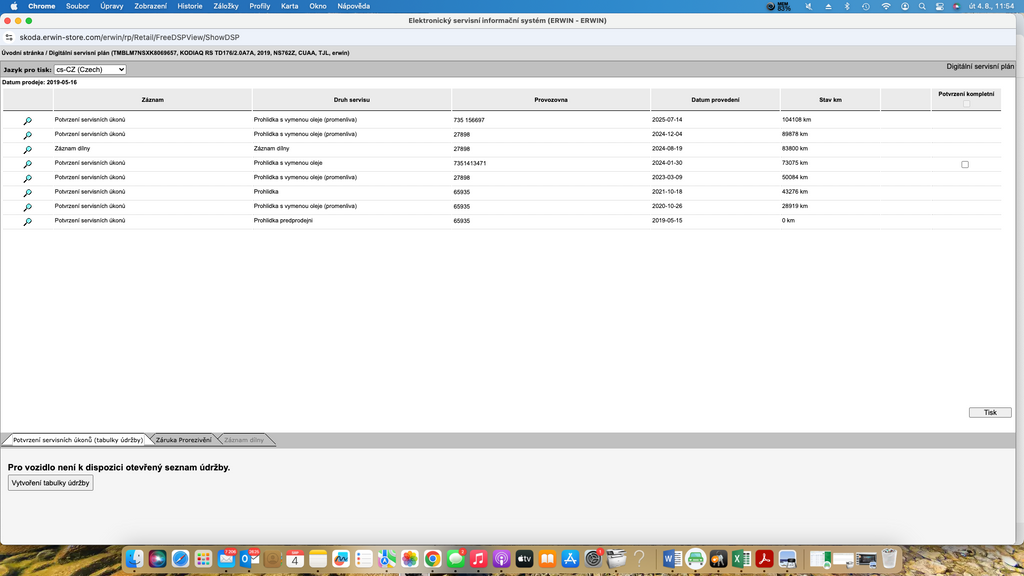Viewport: 1024px width, 576px height.
Task: Inspect the 73075 km service record magnifier
Action: pyautogui.click(x=27, y=164)
